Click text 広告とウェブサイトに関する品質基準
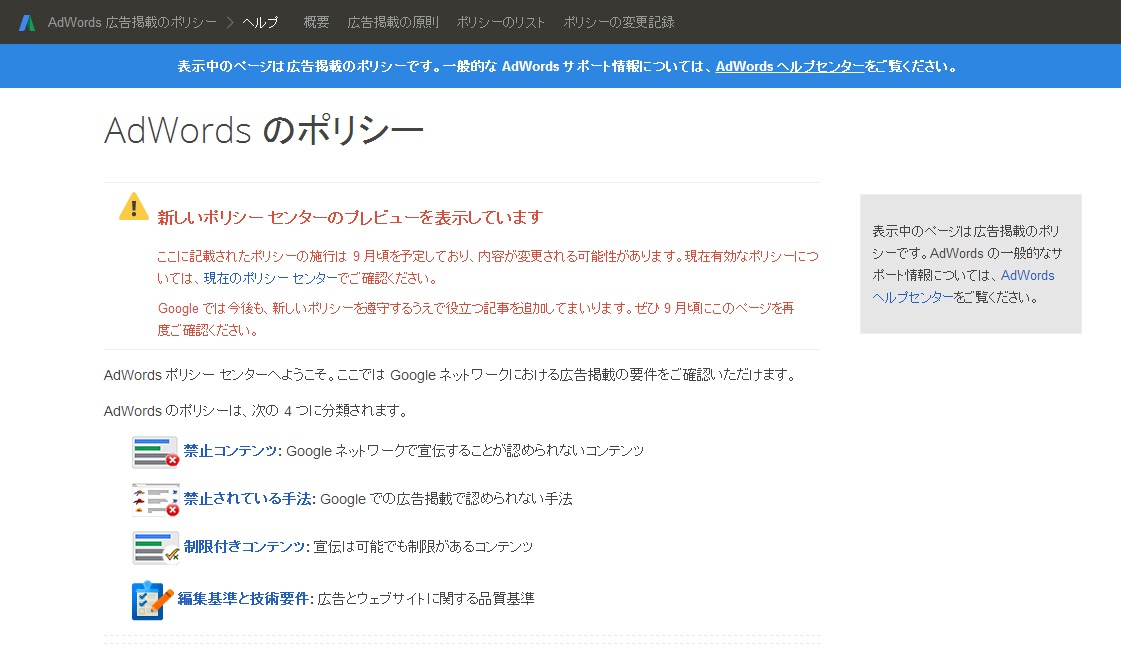The image size is (1121, 650). pyautogui.click(x=426, y=599)
